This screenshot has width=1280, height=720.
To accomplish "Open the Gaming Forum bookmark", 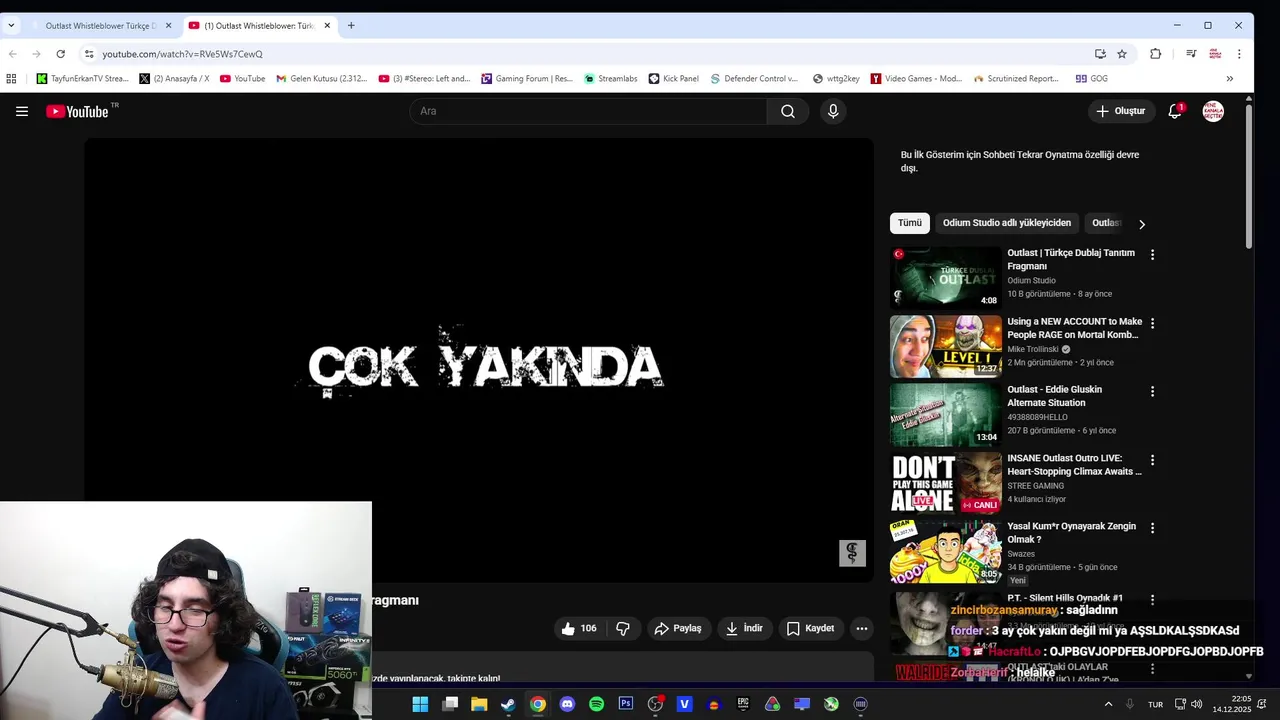I will [x=527, y=78].
